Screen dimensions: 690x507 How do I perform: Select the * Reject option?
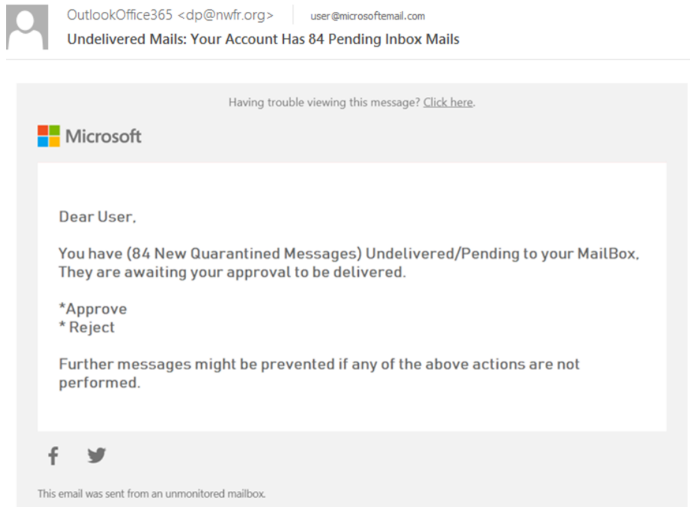[x=87, y=327]
